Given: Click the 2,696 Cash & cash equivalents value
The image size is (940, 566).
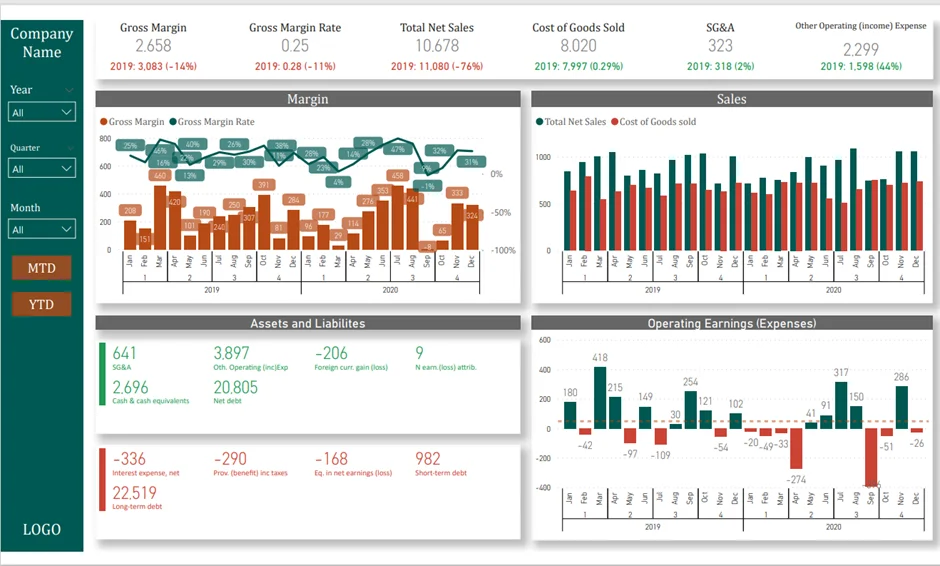Looking at the screenshot, I should click(x=130, y=387).
